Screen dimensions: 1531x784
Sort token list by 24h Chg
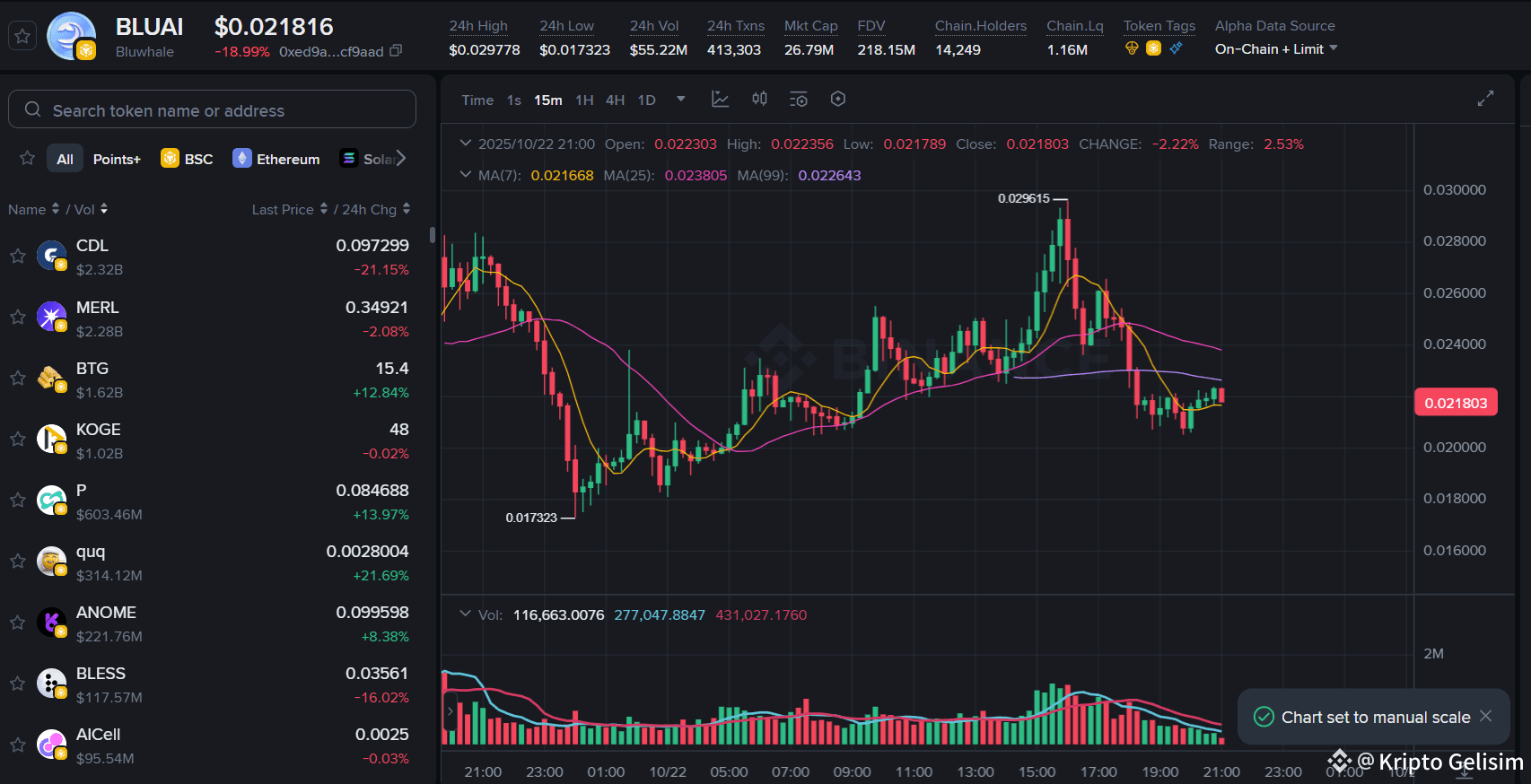click(376, 209)
